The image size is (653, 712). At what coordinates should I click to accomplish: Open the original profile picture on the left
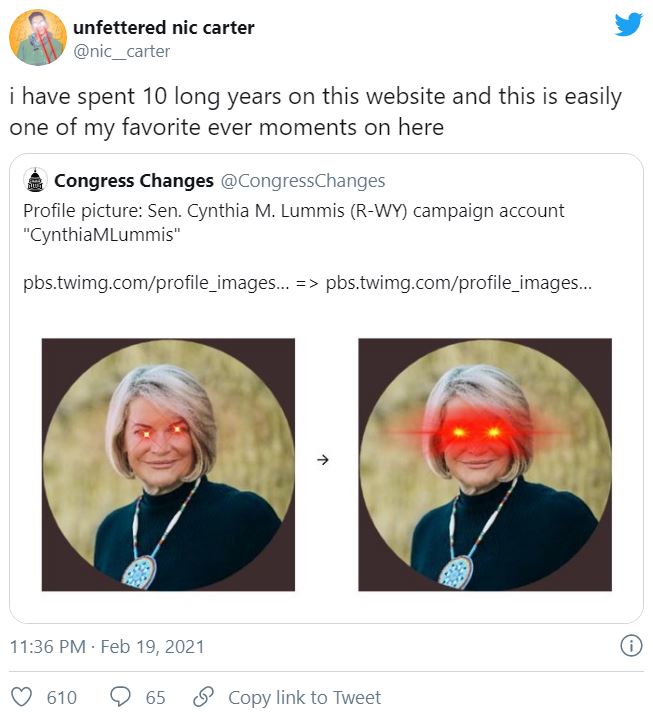[168, 464]
